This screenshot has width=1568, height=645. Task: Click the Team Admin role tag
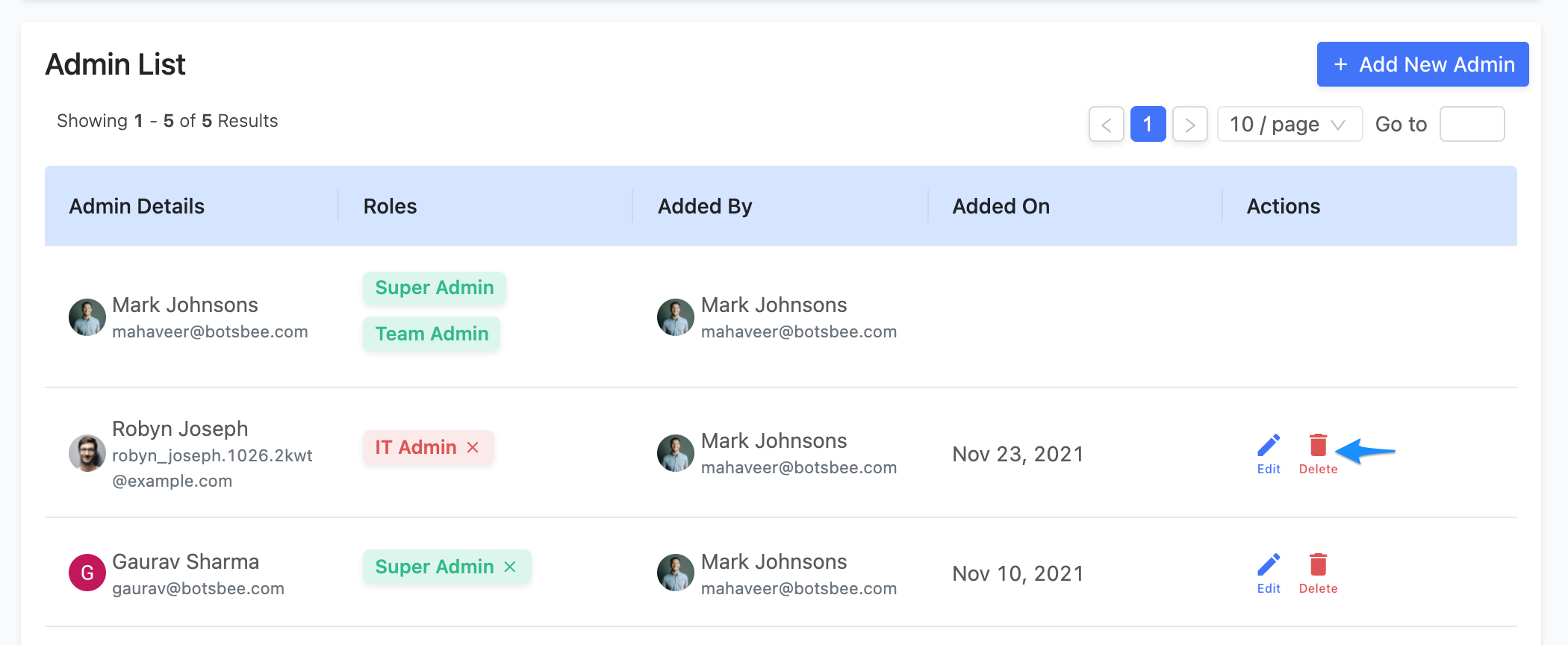432,334
